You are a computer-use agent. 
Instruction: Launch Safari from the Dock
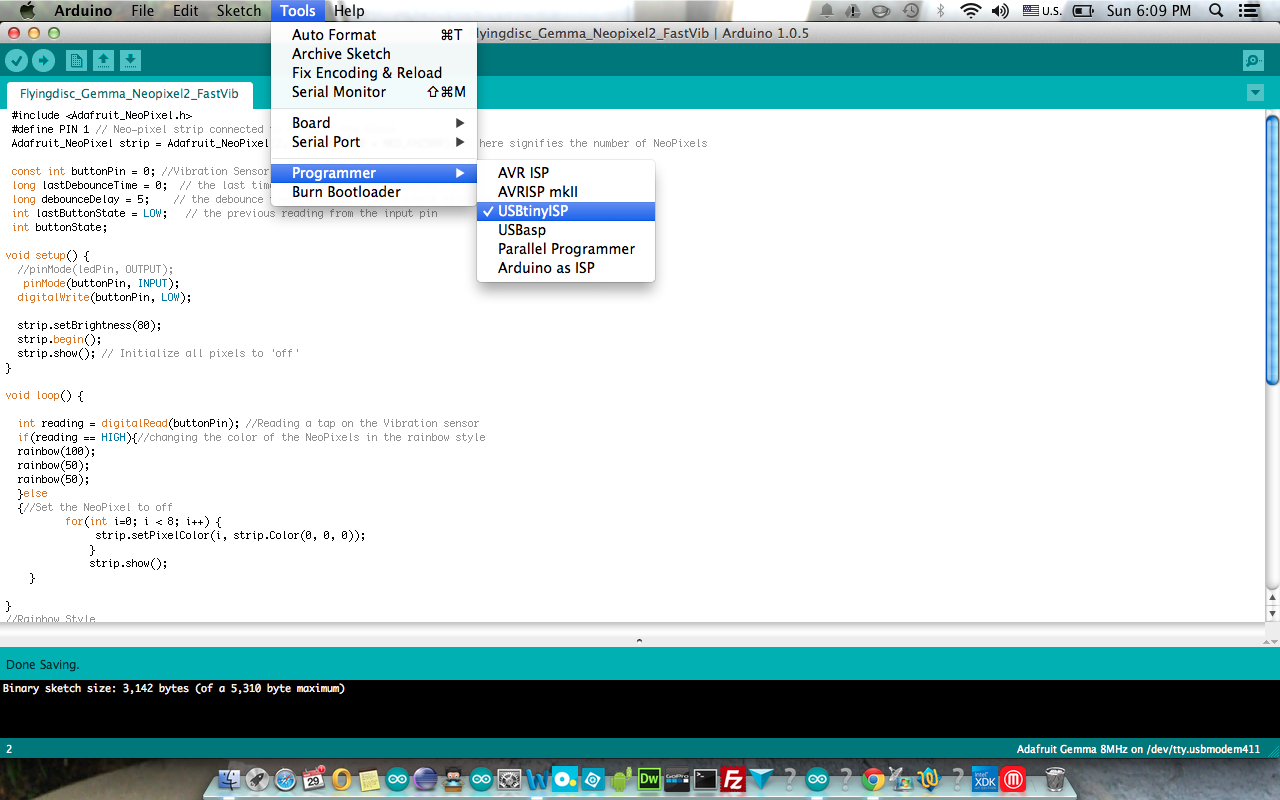click(x=285, y=779)
